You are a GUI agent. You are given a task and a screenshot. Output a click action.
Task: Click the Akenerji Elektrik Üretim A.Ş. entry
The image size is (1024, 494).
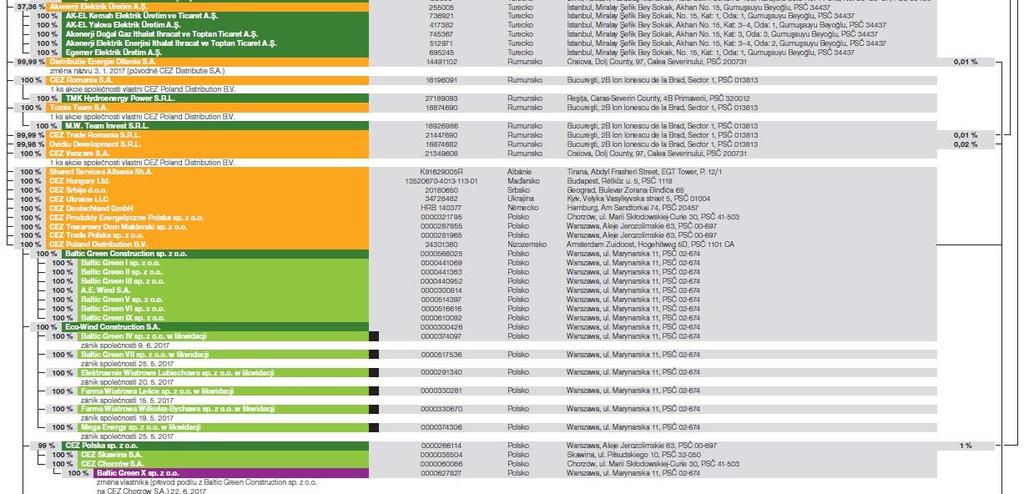[99, 6]
